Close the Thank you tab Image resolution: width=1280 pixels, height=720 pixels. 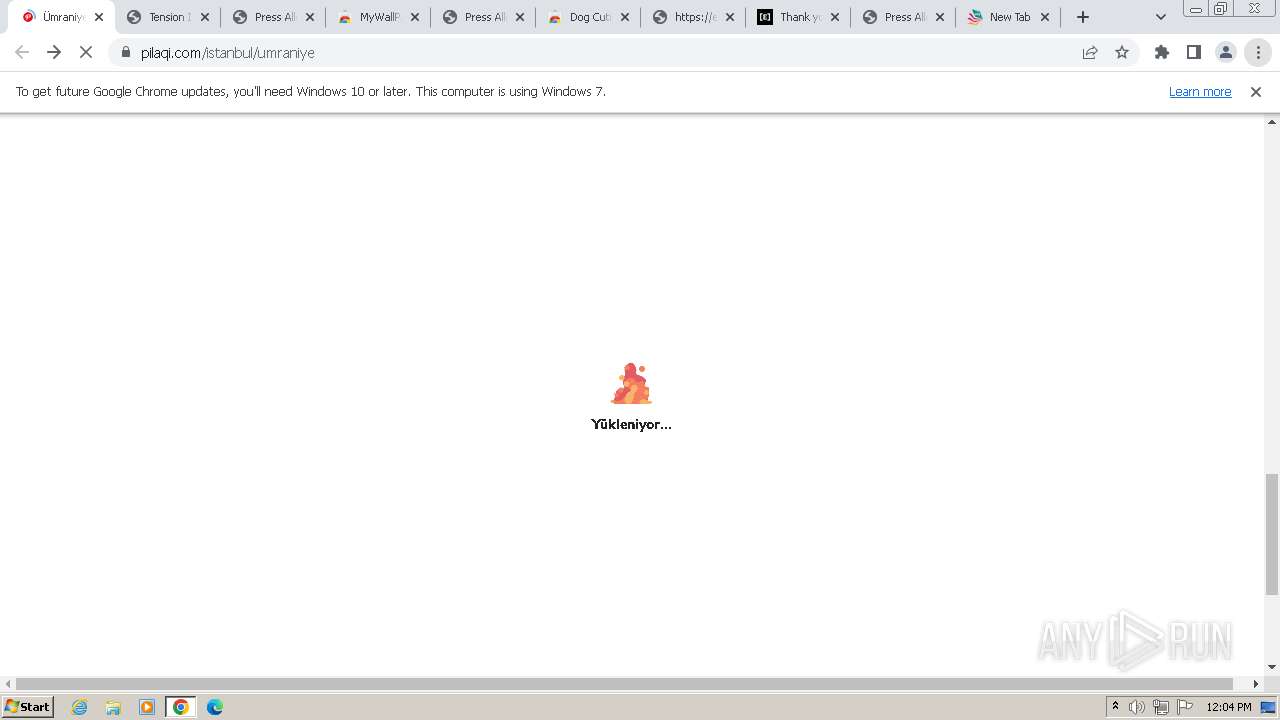[835, 17]
